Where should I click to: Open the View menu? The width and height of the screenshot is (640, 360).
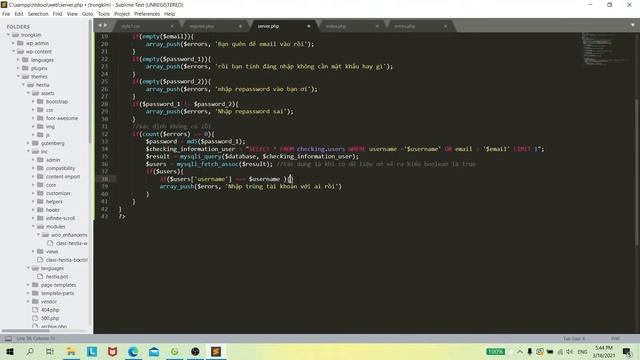(x=72, y=14)
